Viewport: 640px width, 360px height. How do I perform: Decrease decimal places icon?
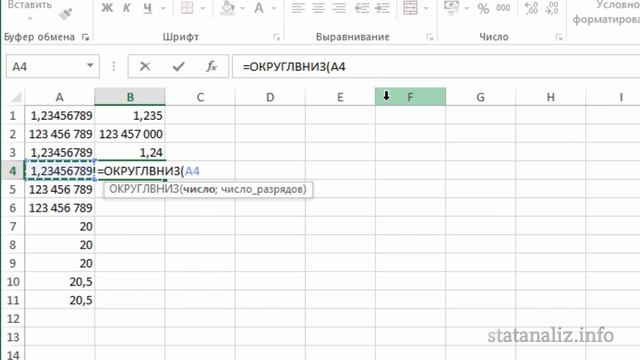coord(551,8)
